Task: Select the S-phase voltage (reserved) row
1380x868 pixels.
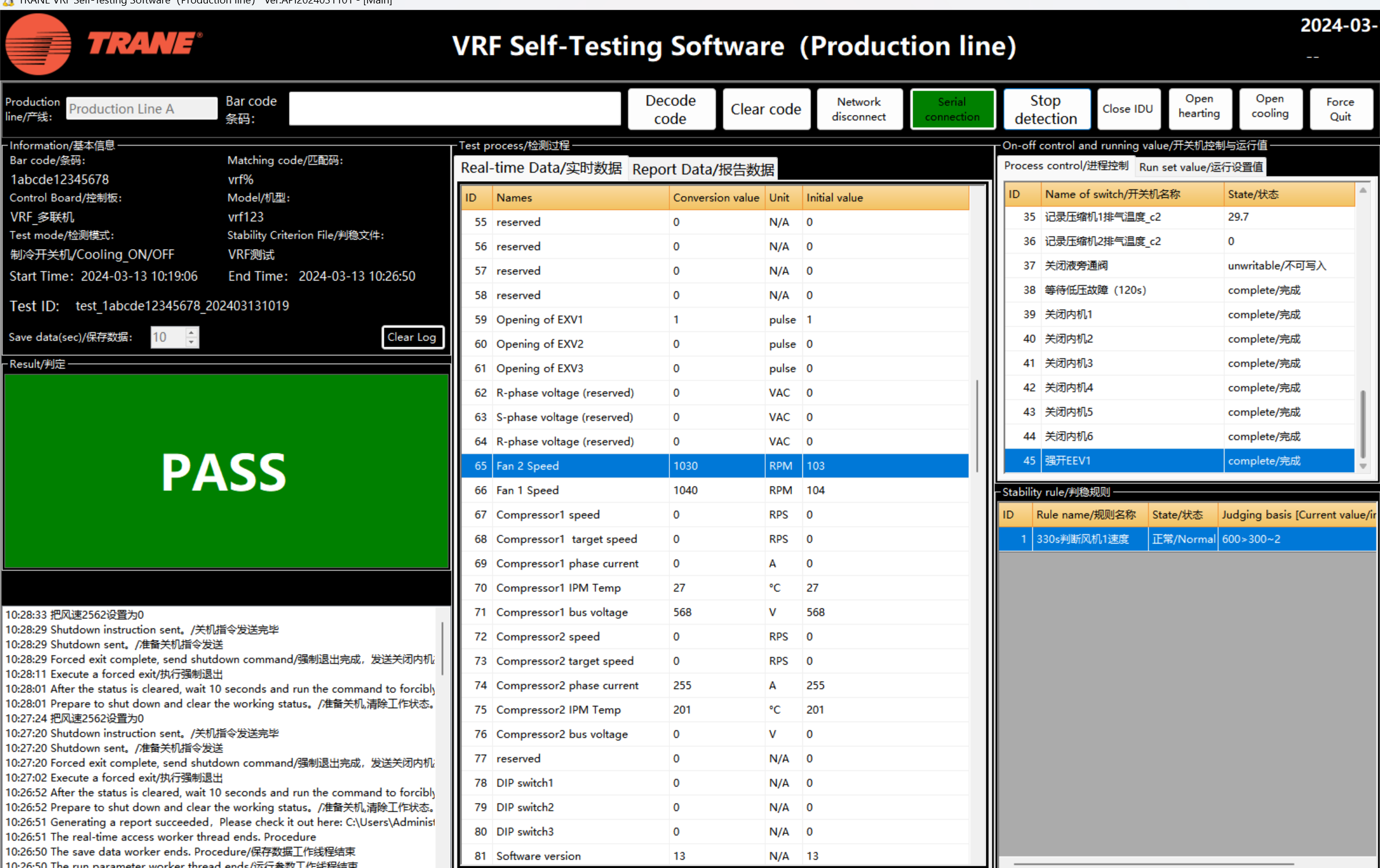Action: 715,417
